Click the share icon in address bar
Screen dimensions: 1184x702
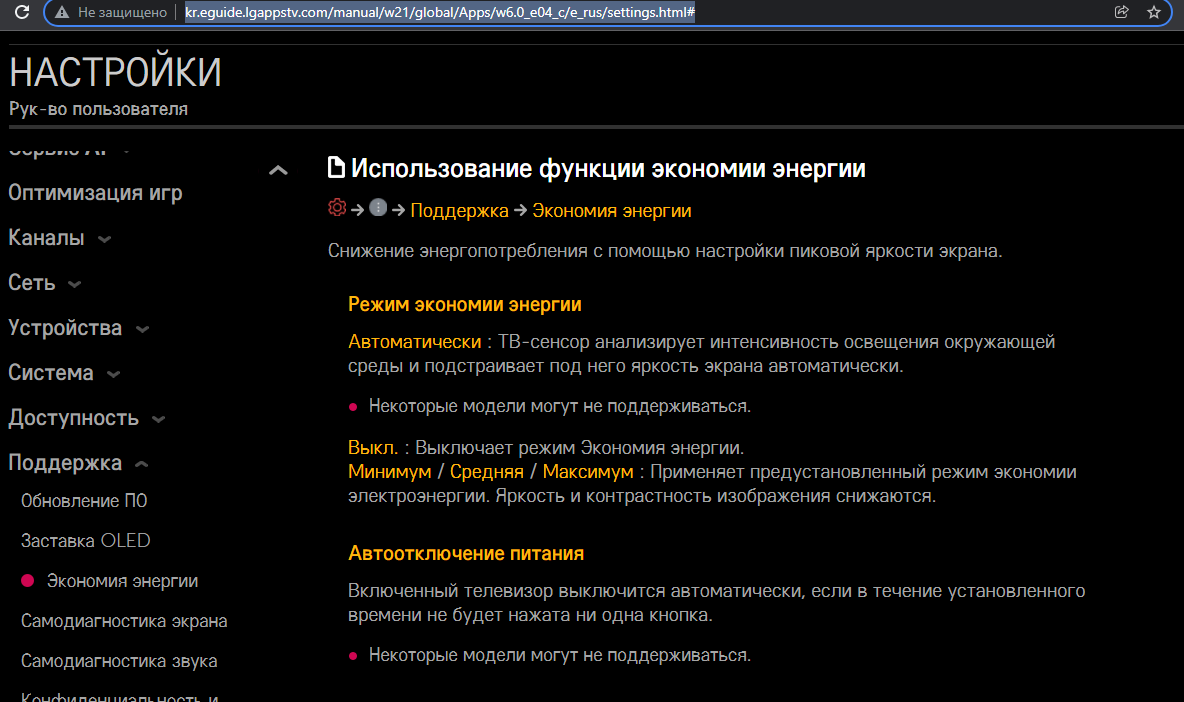click(1121, 12)
